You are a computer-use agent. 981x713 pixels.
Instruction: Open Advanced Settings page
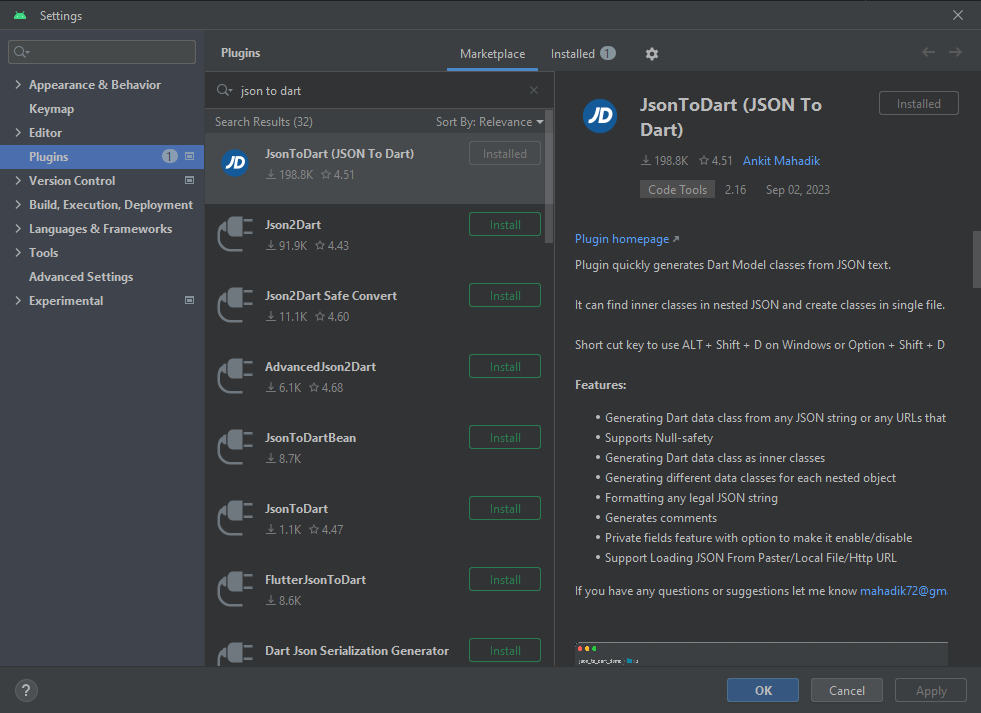(81, 276)
